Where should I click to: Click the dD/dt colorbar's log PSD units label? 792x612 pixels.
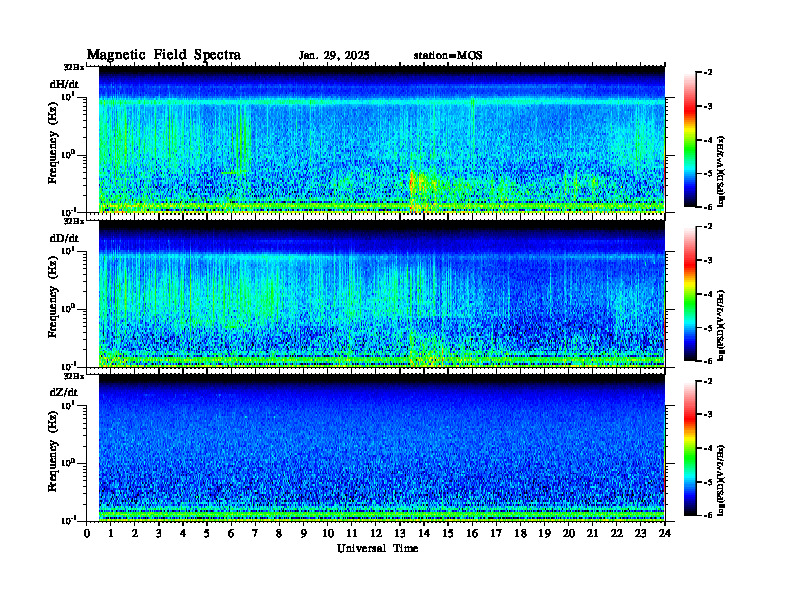click(x=721, y=325)
